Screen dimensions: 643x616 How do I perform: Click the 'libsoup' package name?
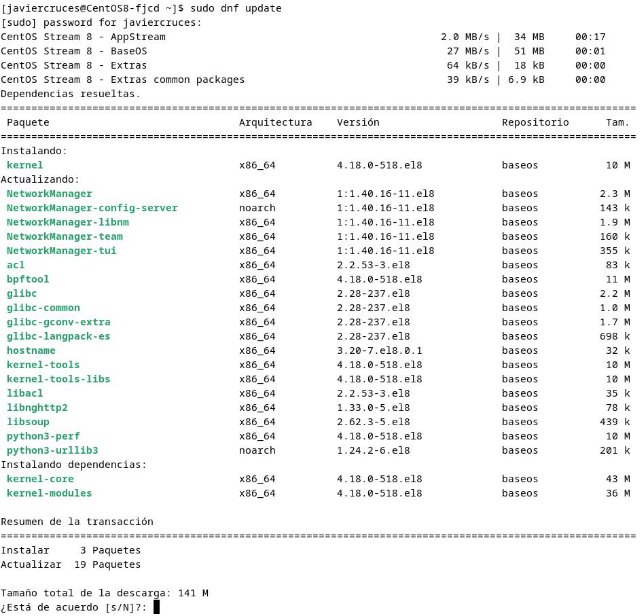click(28, 422)
